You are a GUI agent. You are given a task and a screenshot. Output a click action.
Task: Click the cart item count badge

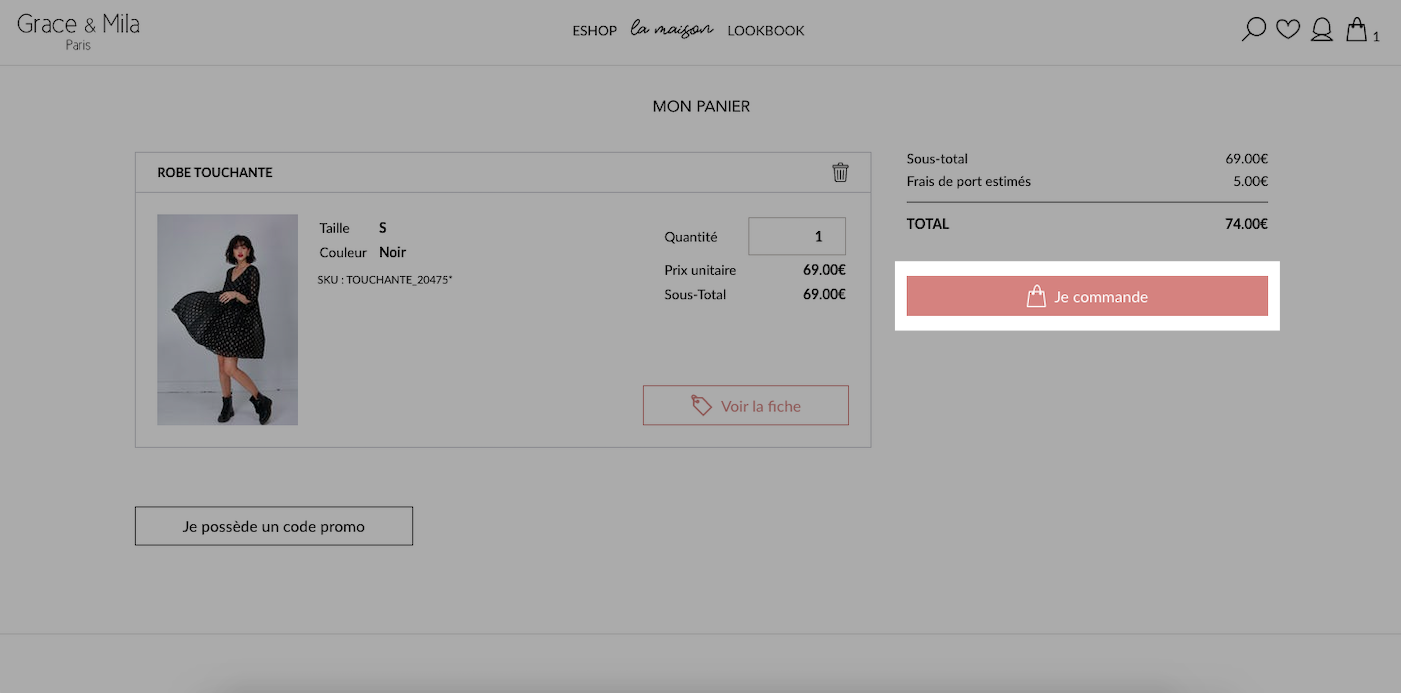(1376, 37)
